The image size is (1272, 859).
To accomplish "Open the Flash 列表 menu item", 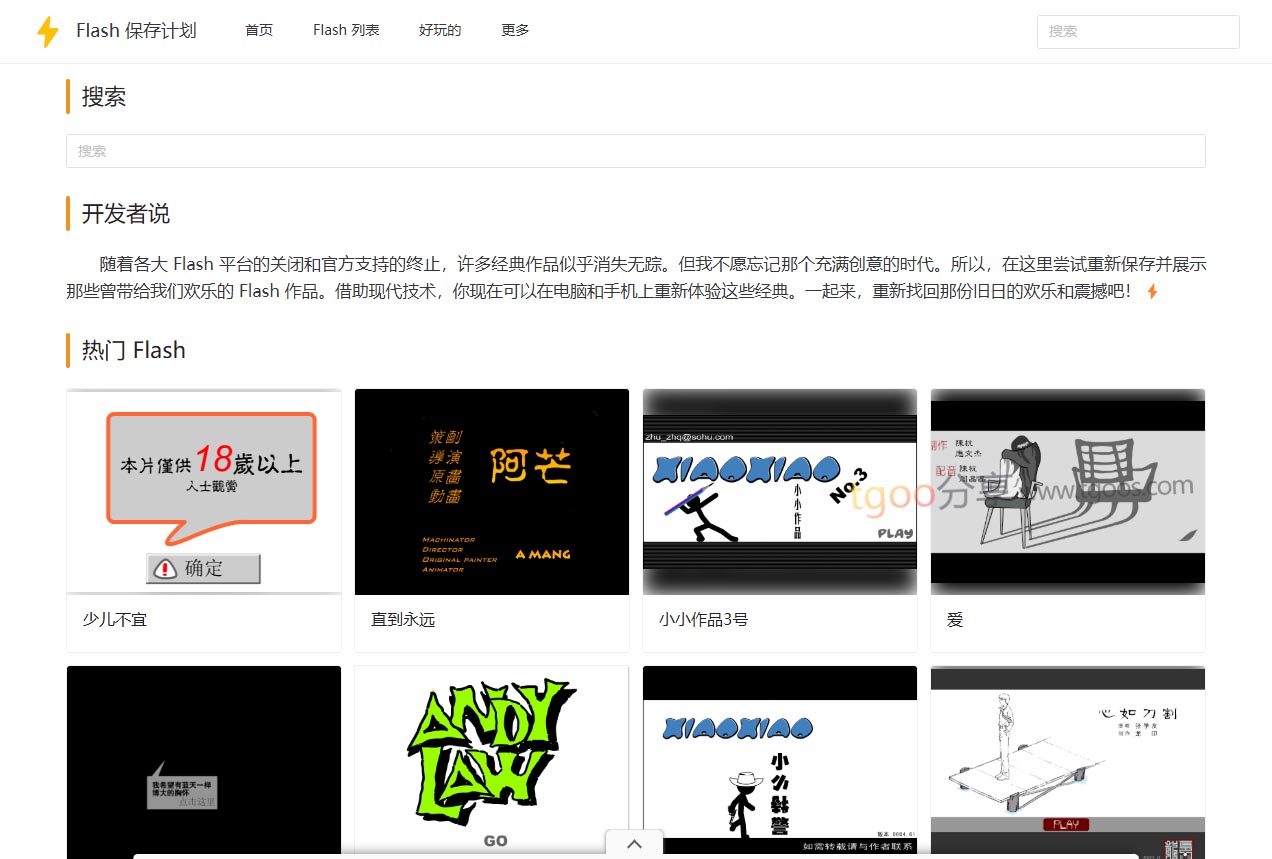I will (x=346, y=31).
